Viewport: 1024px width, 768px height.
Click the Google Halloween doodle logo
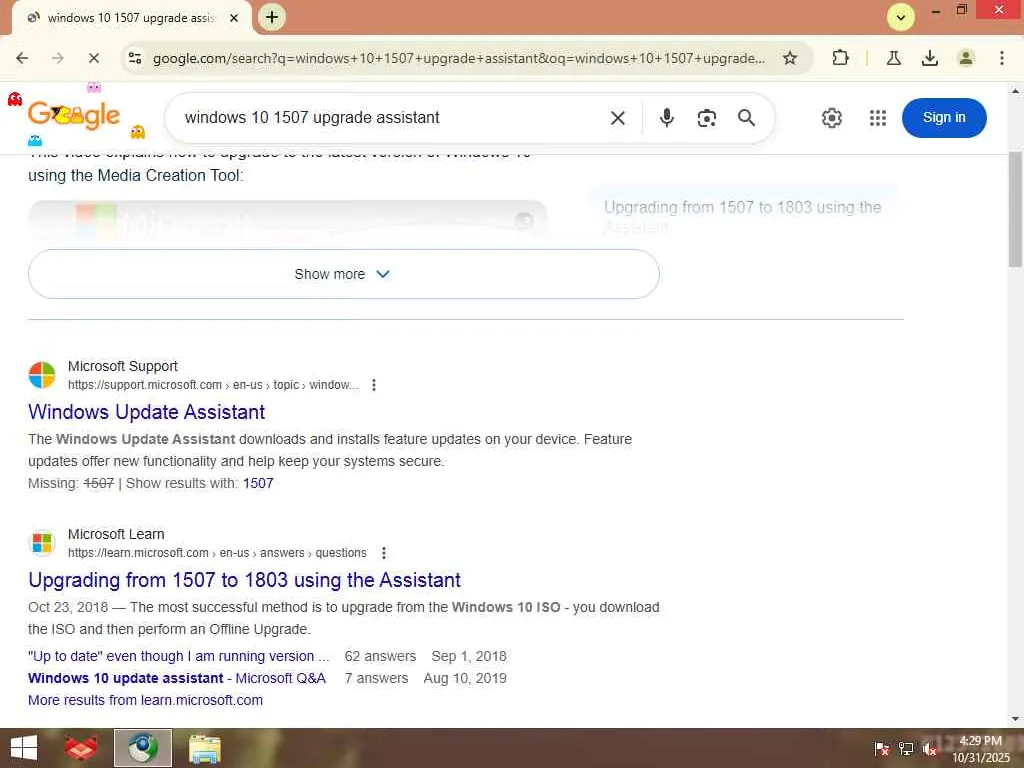pos(74,116)
